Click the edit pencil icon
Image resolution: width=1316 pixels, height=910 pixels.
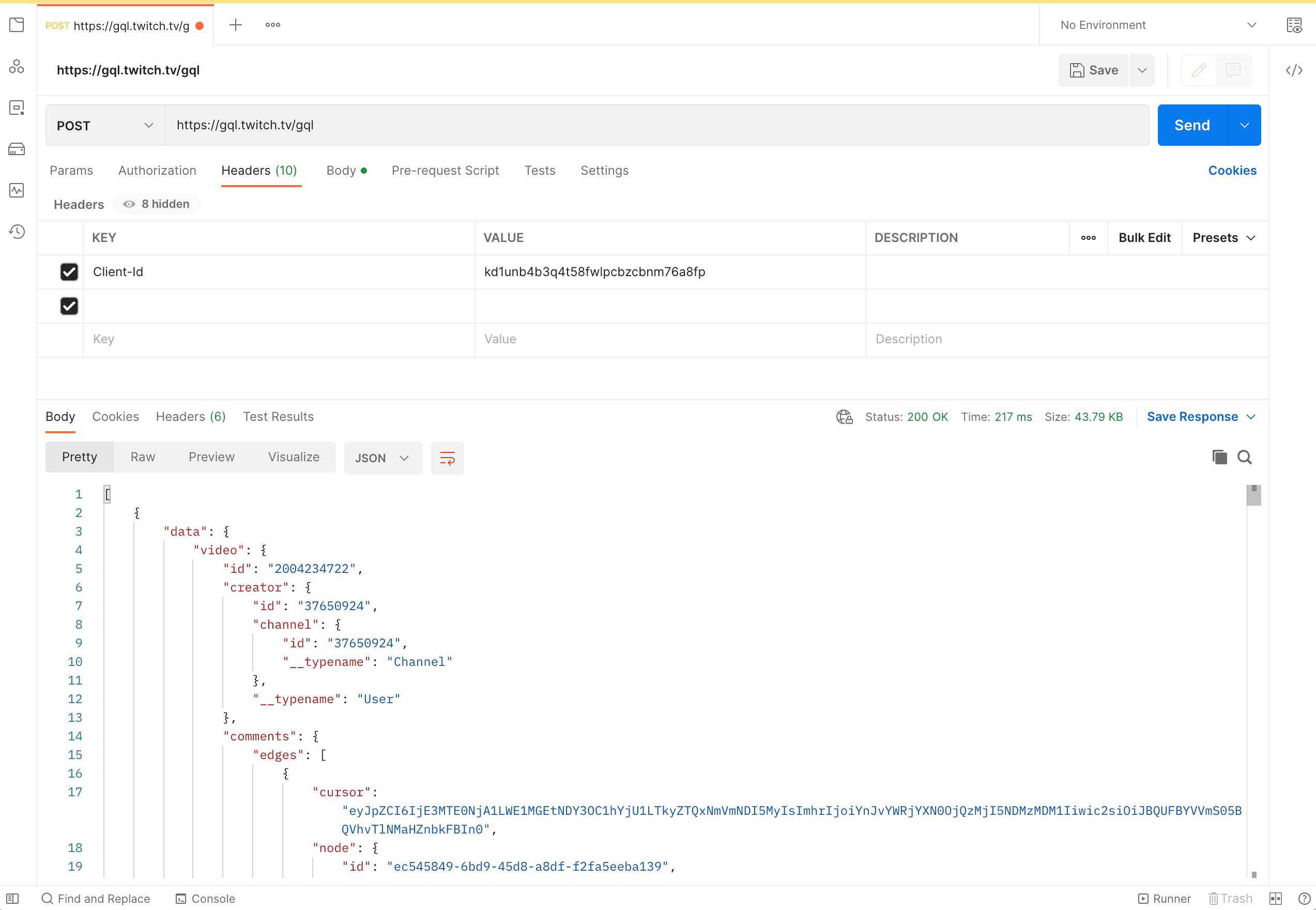coord(1199,70)
